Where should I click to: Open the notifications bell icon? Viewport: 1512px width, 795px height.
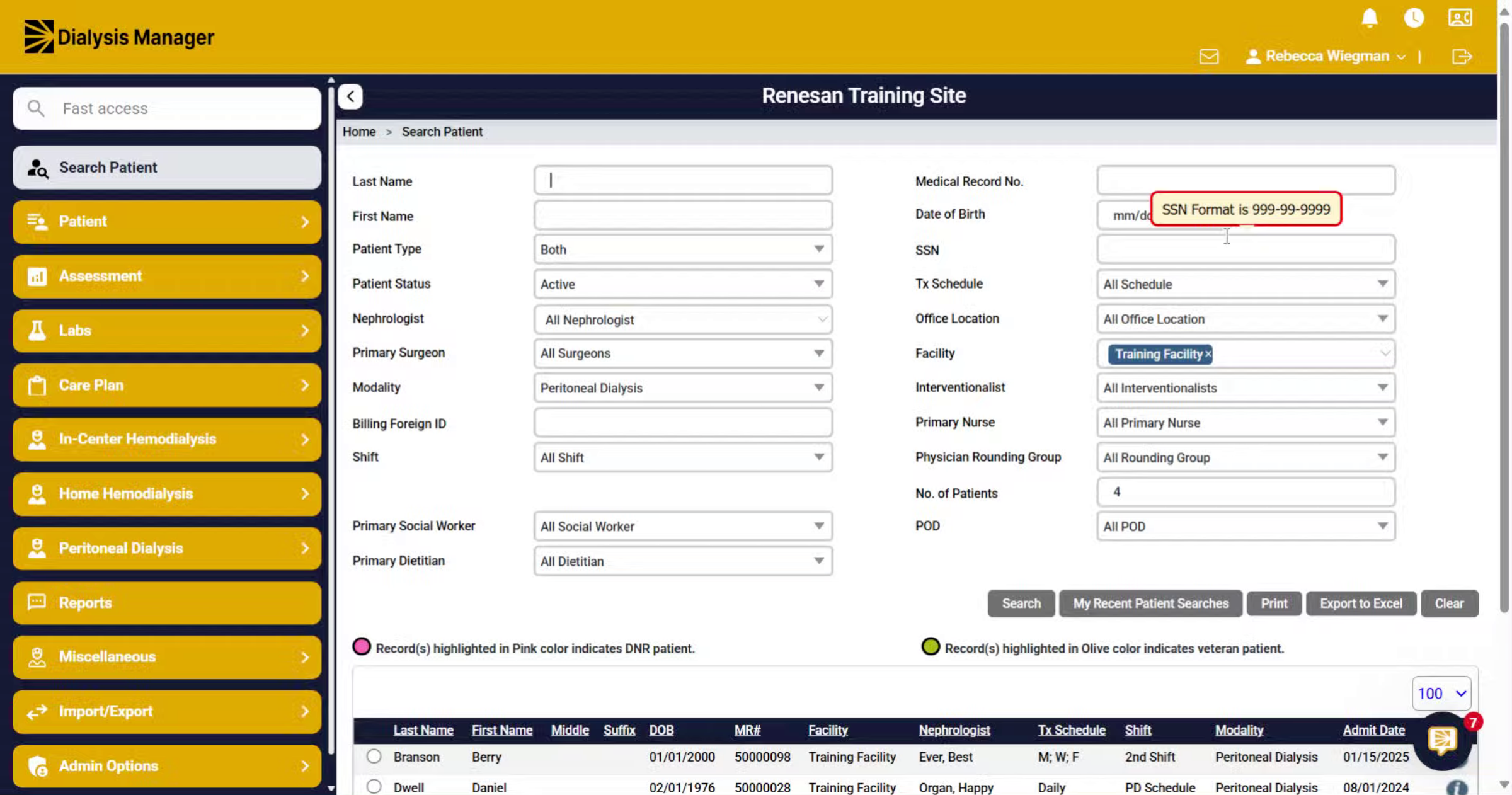[x=1370, y=18]
